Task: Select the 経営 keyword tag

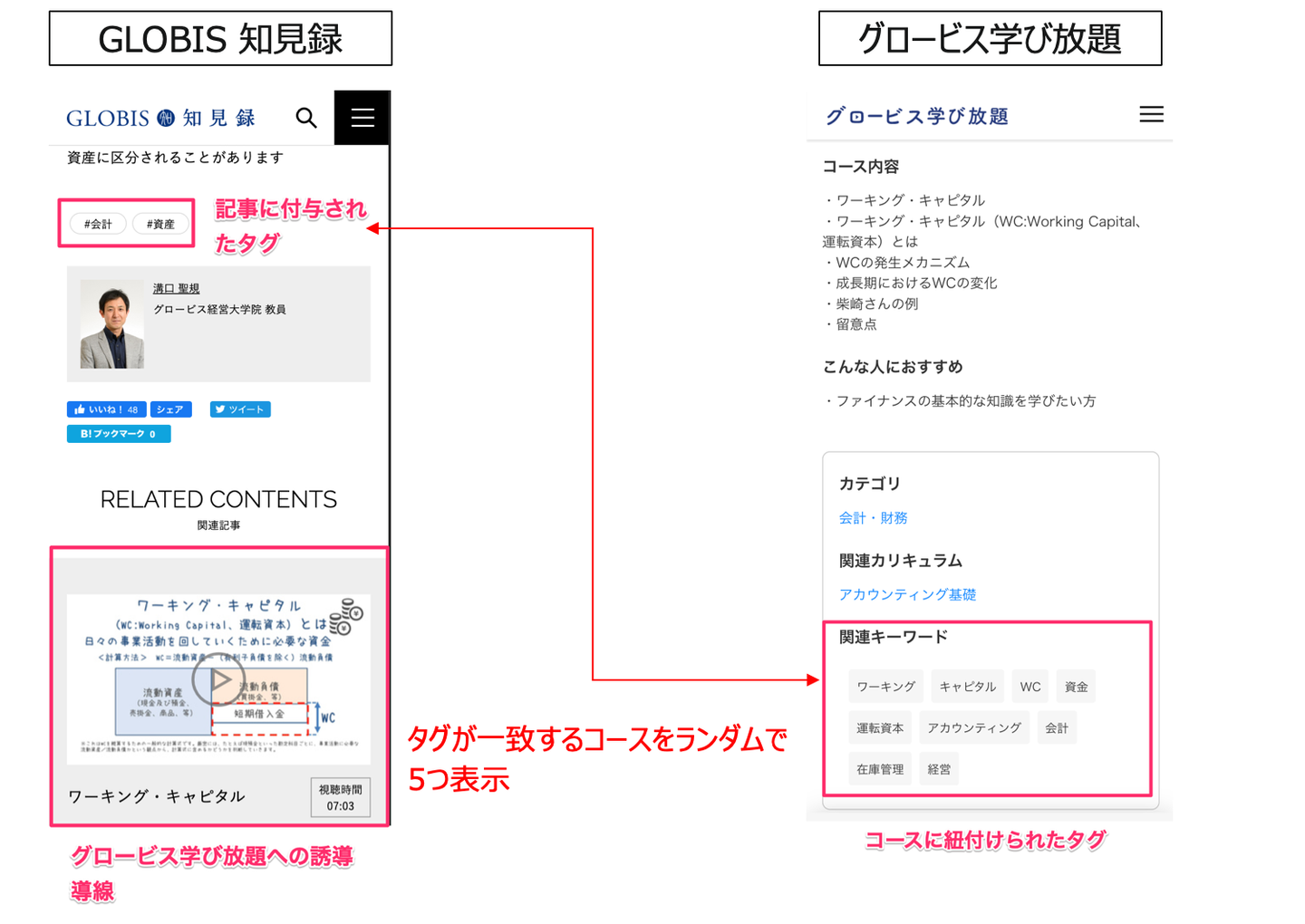Action: click(939, 769)
